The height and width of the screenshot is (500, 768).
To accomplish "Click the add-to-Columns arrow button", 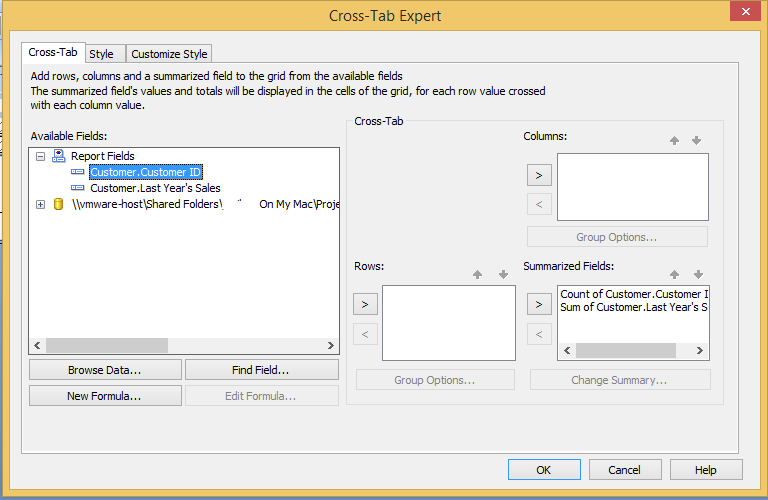I will tap(539, 176).
